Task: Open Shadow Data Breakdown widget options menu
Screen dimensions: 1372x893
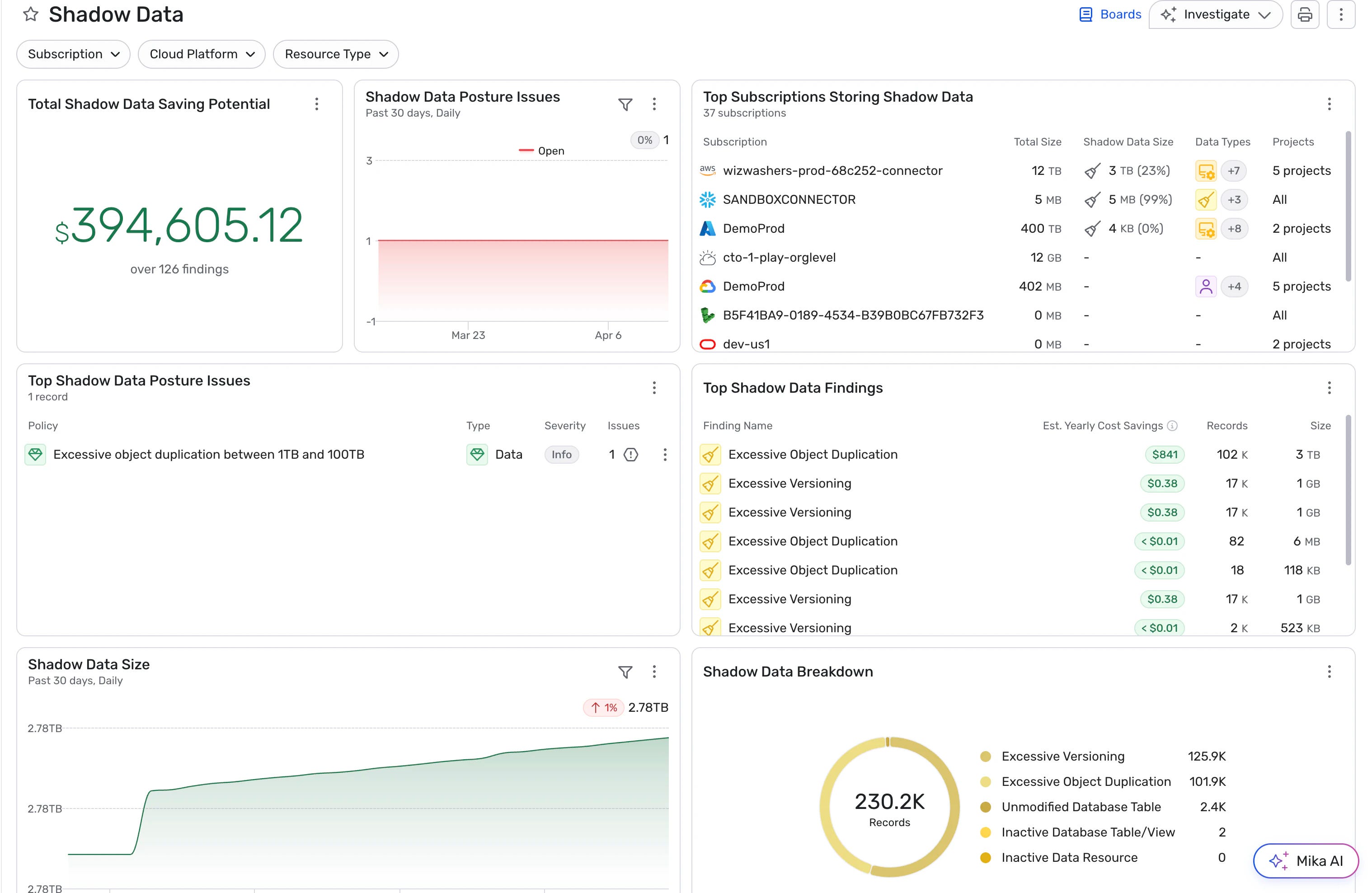Action: (x=1329, y=672)
